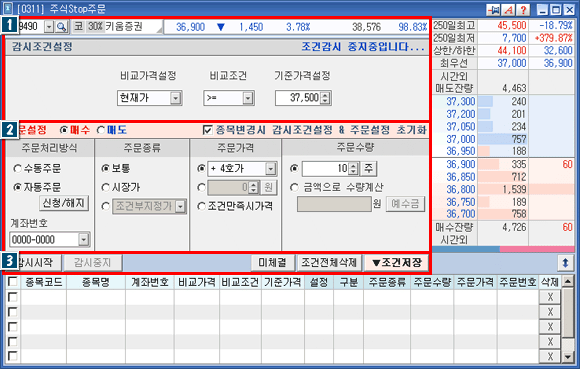Click table scrollbar down arrow
580x369 pixels.
pyautogui.click(x=568, y=357)
